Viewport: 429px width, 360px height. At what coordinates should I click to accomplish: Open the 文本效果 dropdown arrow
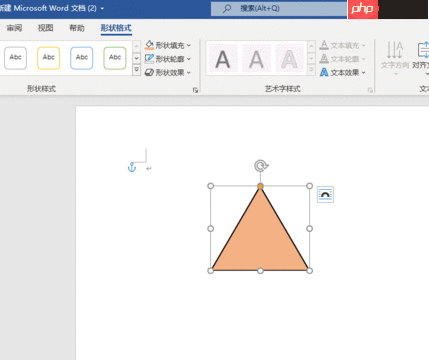click(x=363, y=72)
